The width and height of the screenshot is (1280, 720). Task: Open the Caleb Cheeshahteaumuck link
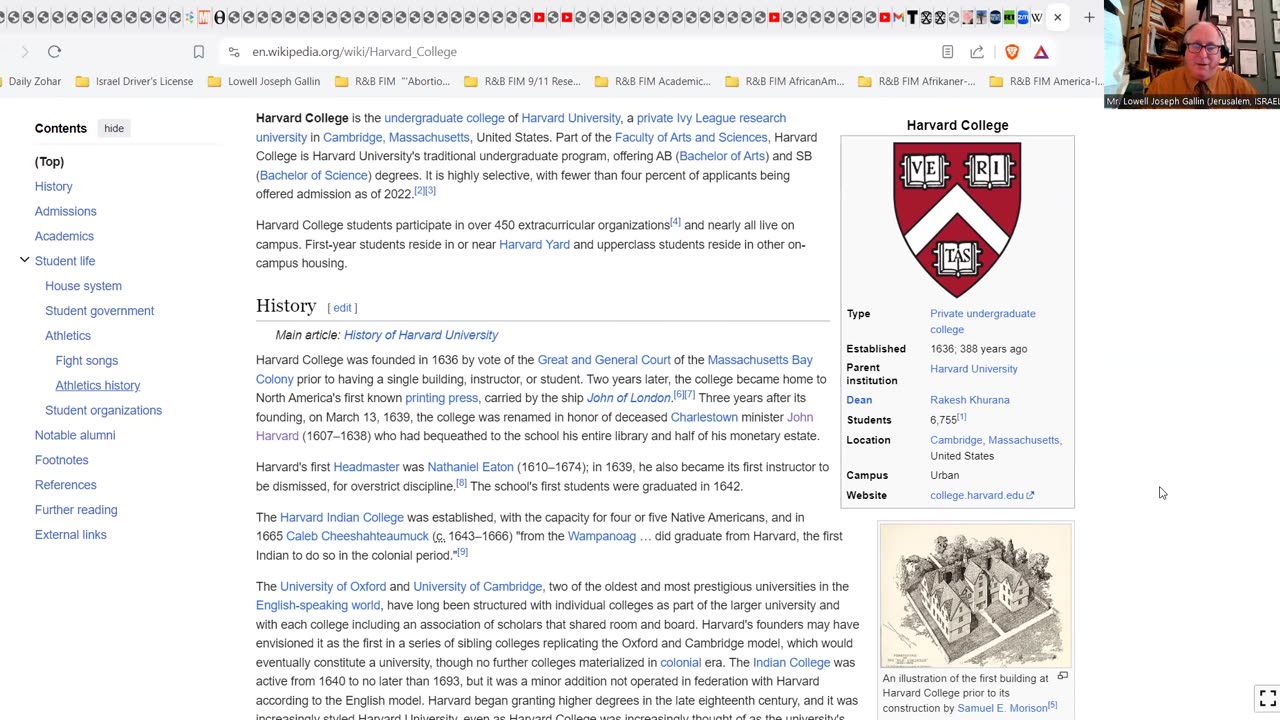coord(357,536)
